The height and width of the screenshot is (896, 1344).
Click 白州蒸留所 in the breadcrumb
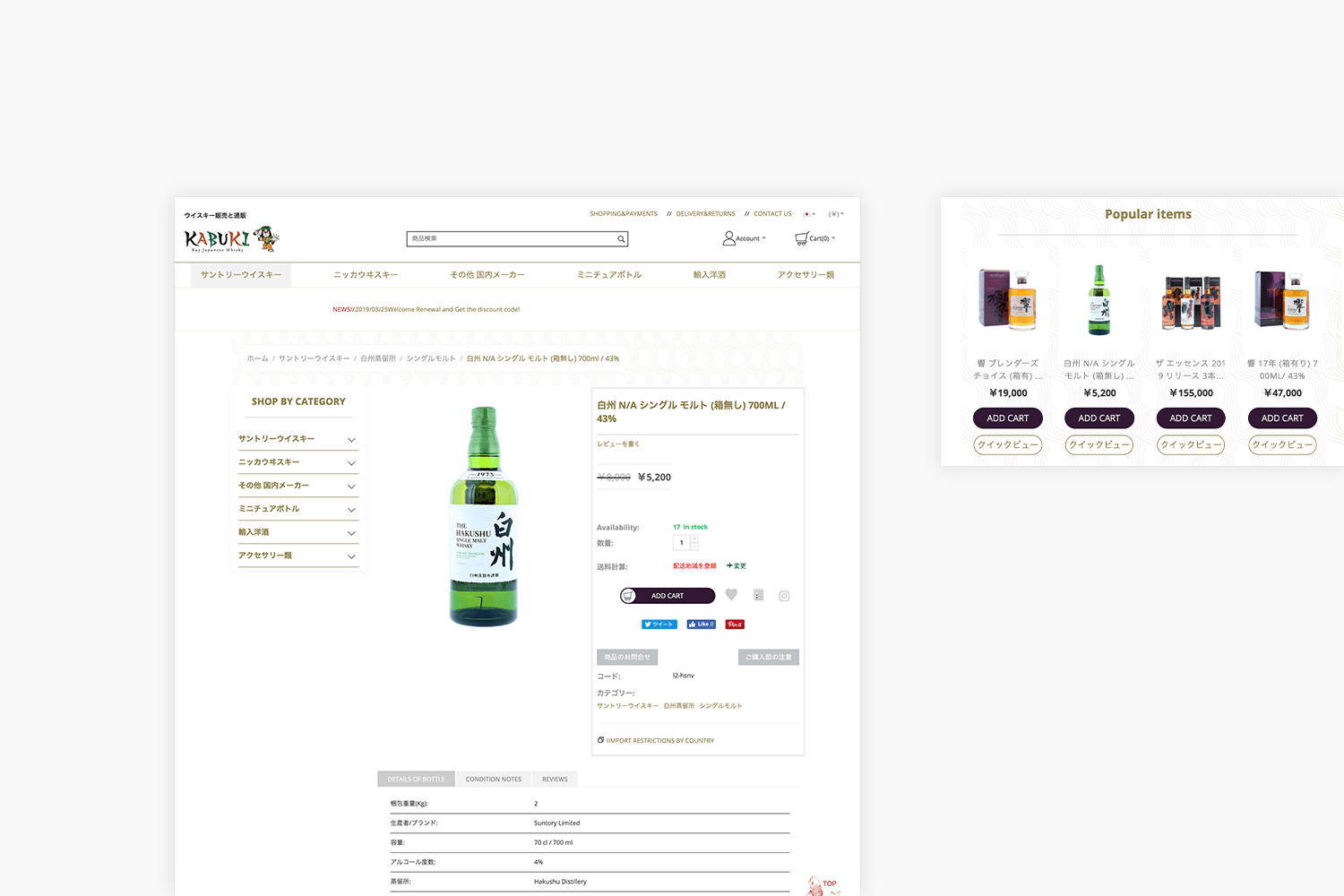pyautogui.click(x=378, y=358)
